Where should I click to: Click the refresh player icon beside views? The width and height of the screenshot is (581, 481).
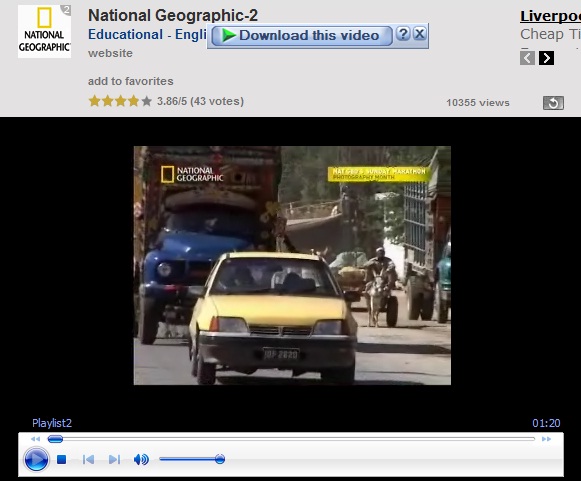coord(553,103)
